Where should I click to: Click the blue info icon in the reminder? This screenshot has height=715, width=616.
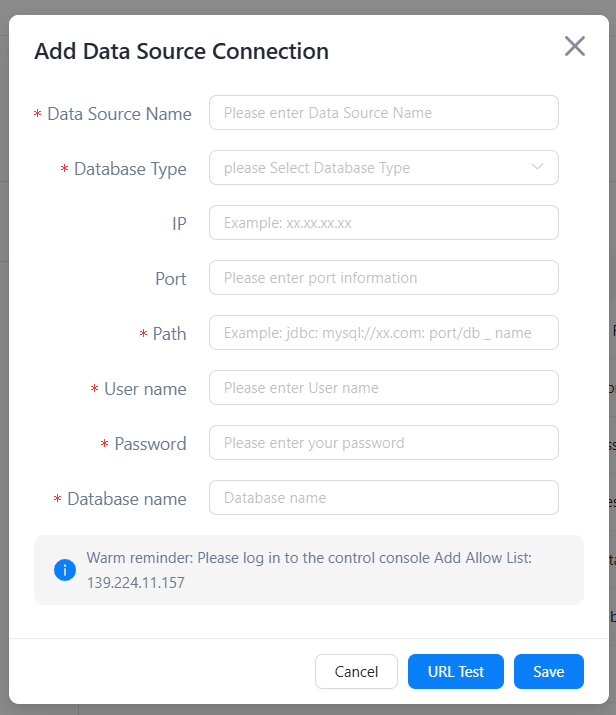click(x=65, y=570)
